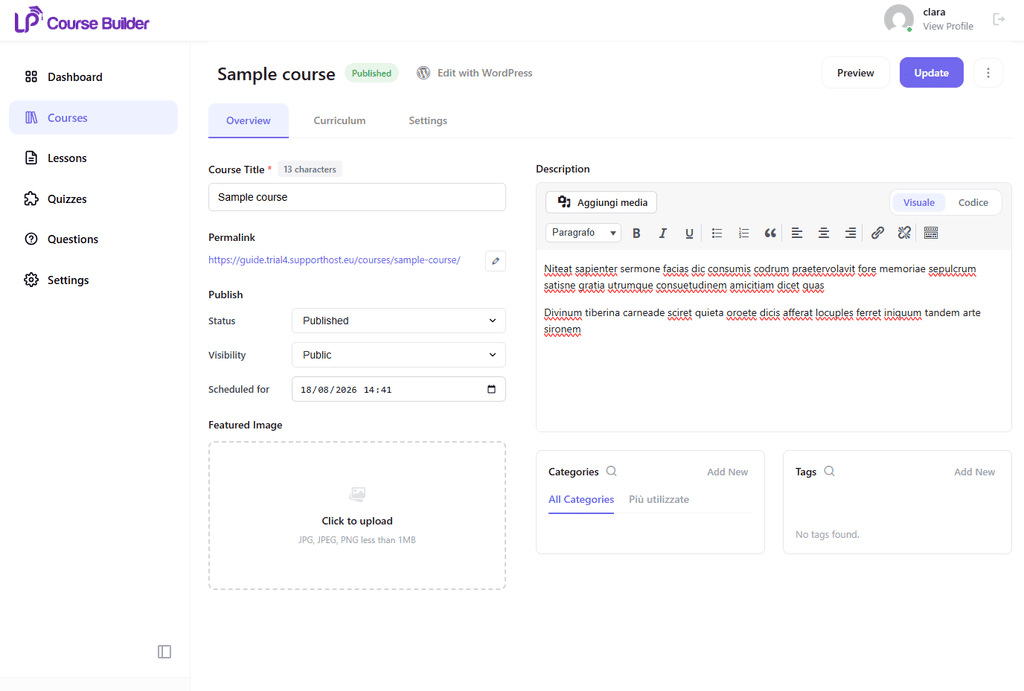
Task: Open the Visibility dropdown showing Public
Action: [x=398, y=355]
